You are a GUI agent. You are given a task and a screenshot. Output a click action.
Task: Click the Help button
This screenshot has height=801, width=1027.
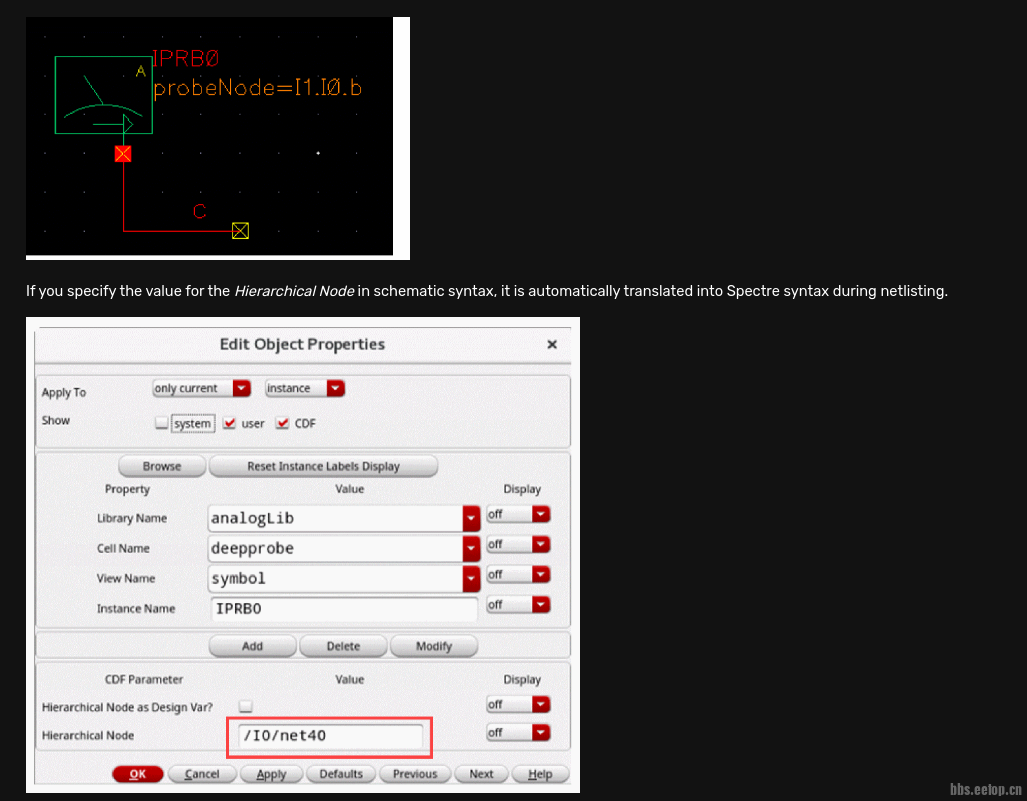540,774
